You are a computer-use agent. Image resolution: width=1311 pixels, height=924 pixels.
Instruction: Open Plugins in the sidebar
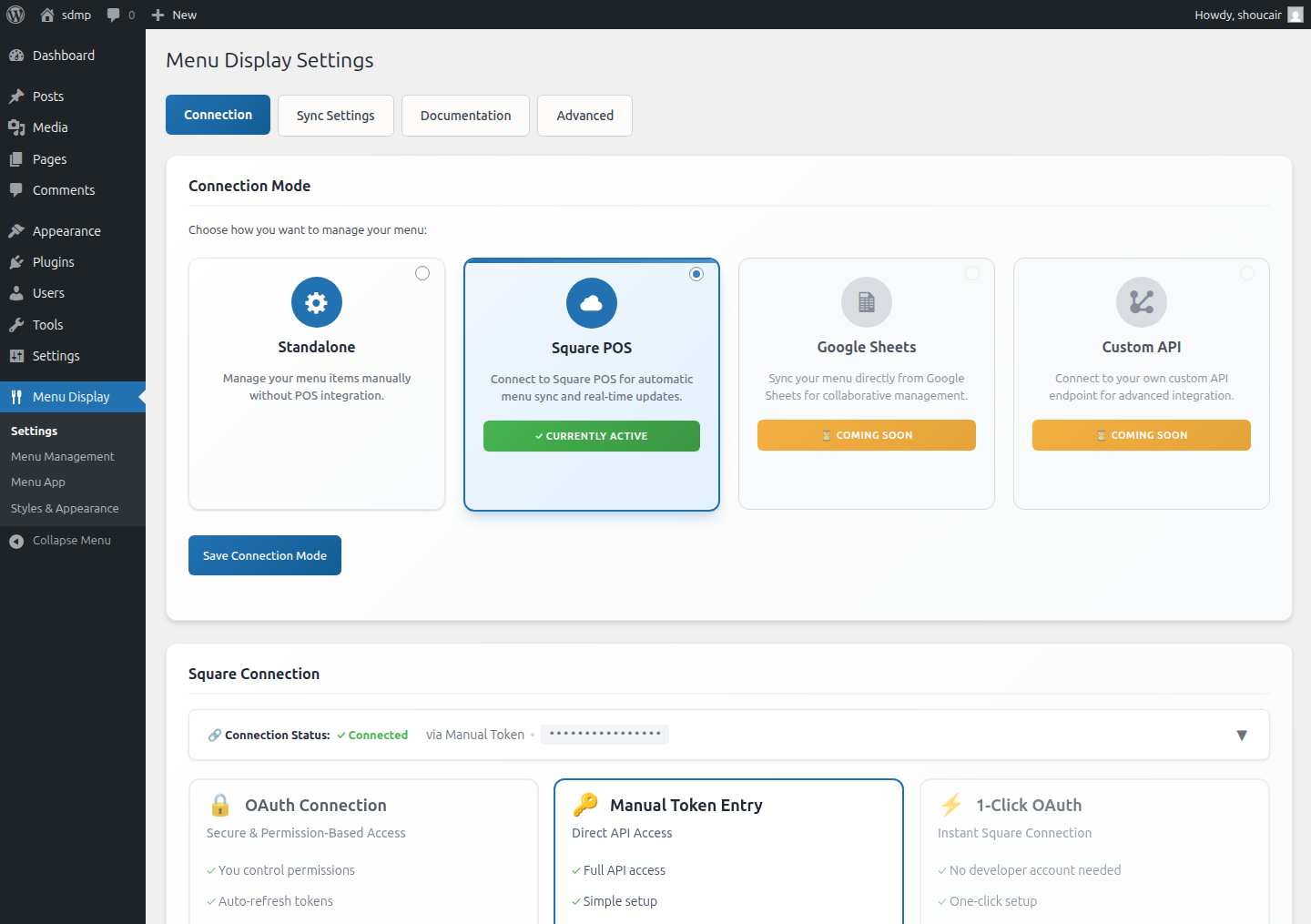[x=54, y=262]
